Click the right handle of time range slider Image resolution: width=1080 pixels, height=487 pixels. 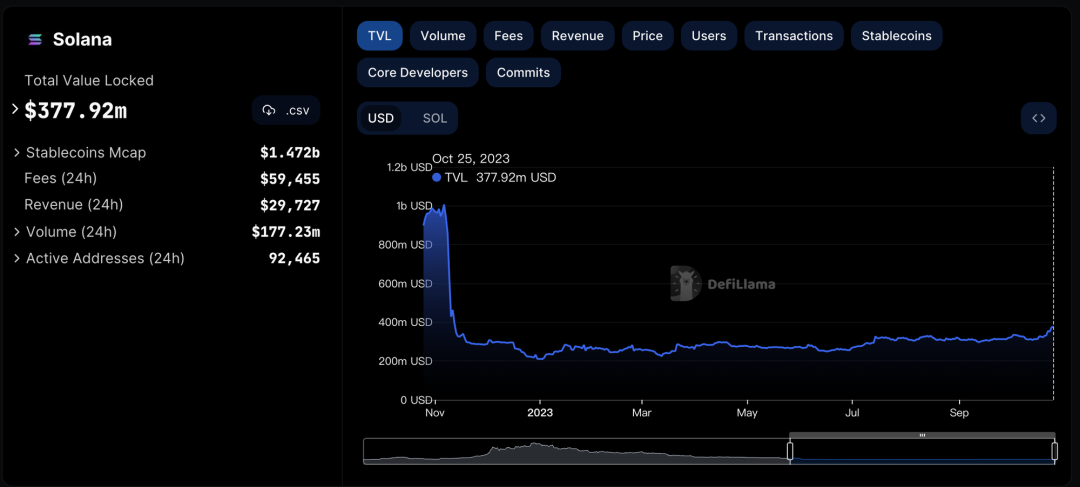pyautogui.click(x=1054, y=451)
